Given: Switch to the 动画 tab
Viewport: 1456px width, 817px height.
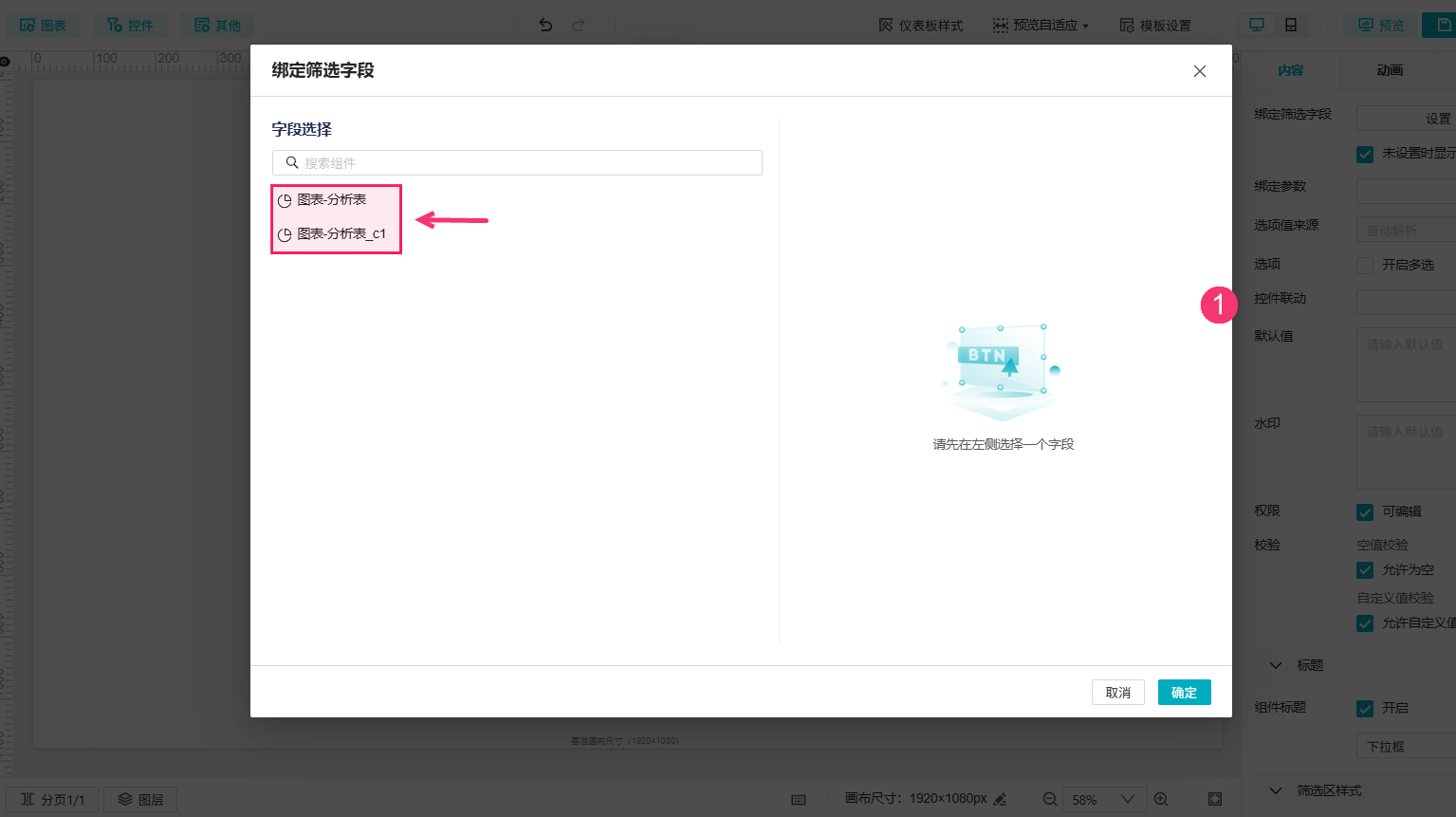Looking at the screenshot, I should pos(1390,70).
